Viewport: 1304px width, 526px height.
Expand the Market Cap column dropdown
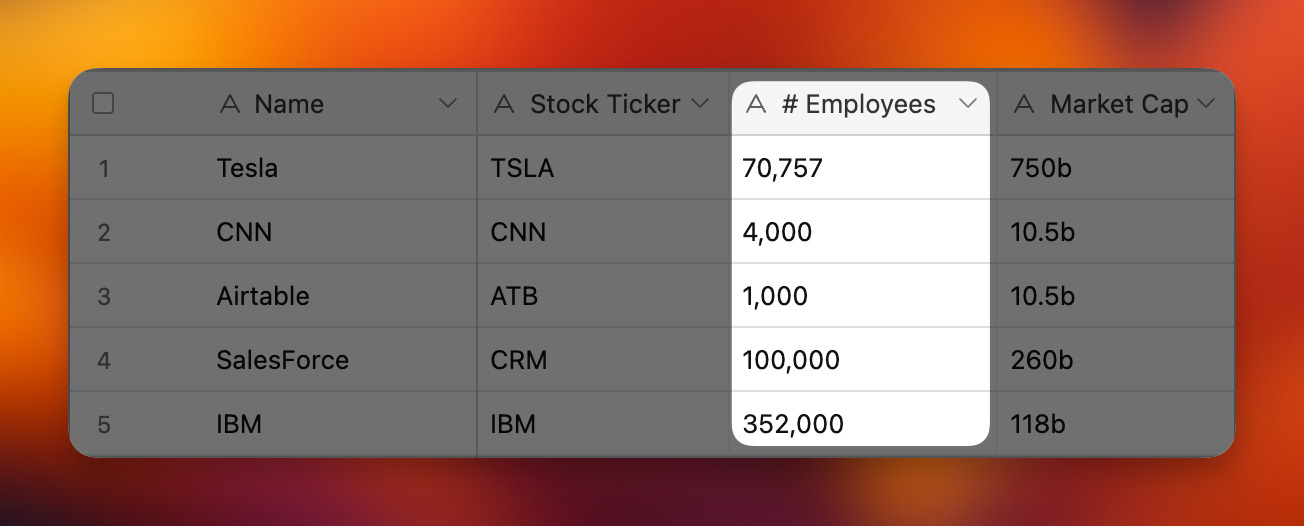[1206, 104]
